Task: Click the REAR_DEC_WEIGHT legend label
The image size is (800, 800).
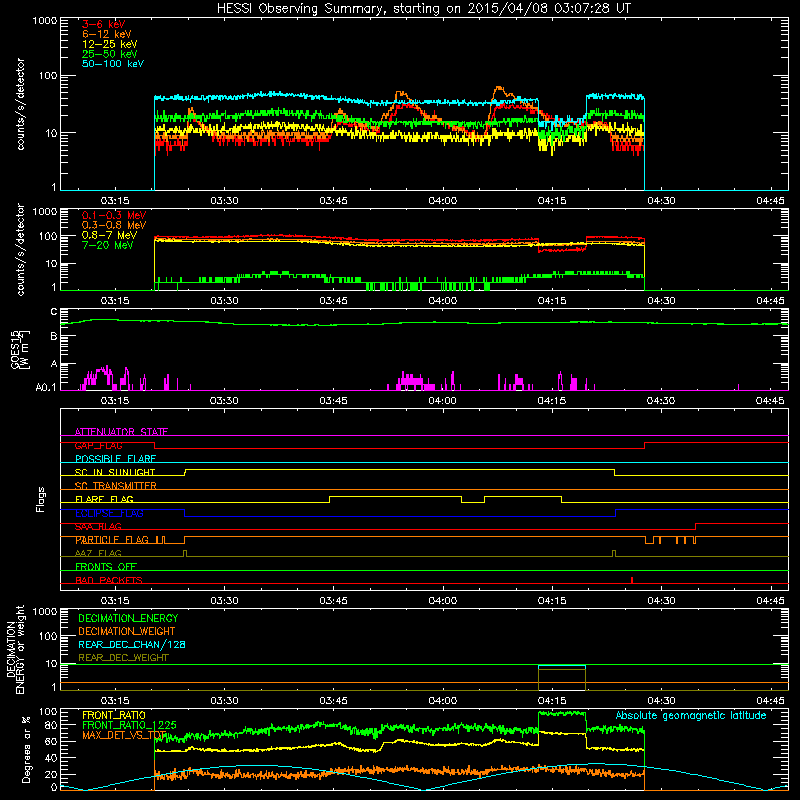Action: click(123, 658)
